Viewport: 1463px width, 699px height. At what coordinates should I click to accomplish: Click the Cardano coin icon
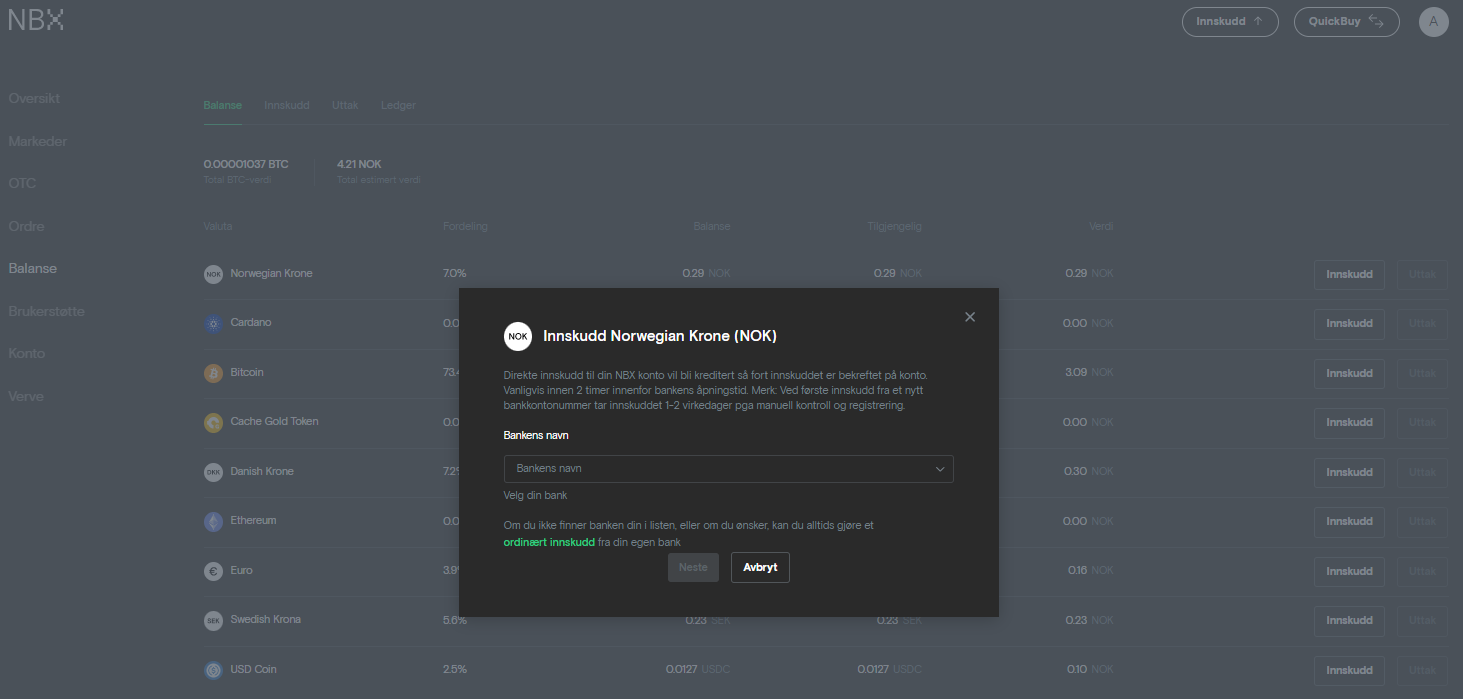click(x=213, y=323)
